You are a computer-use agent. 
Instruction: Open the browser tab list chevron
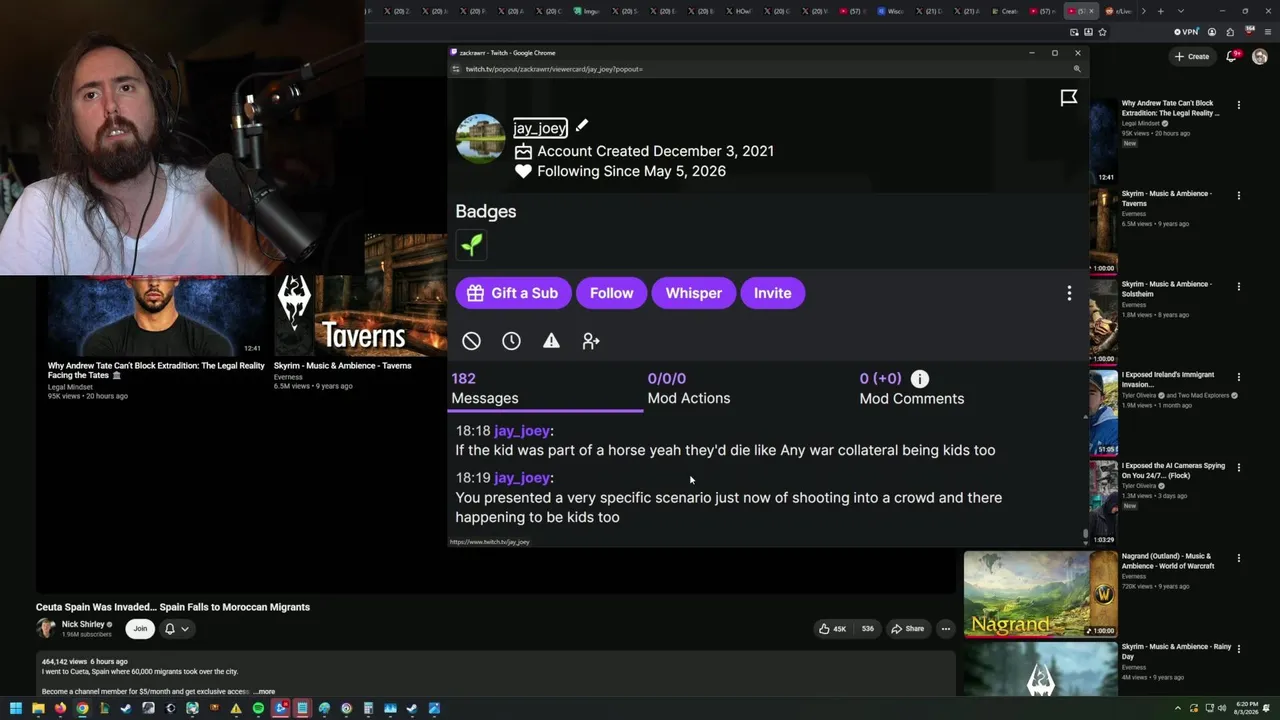(x=1181, y=11)
